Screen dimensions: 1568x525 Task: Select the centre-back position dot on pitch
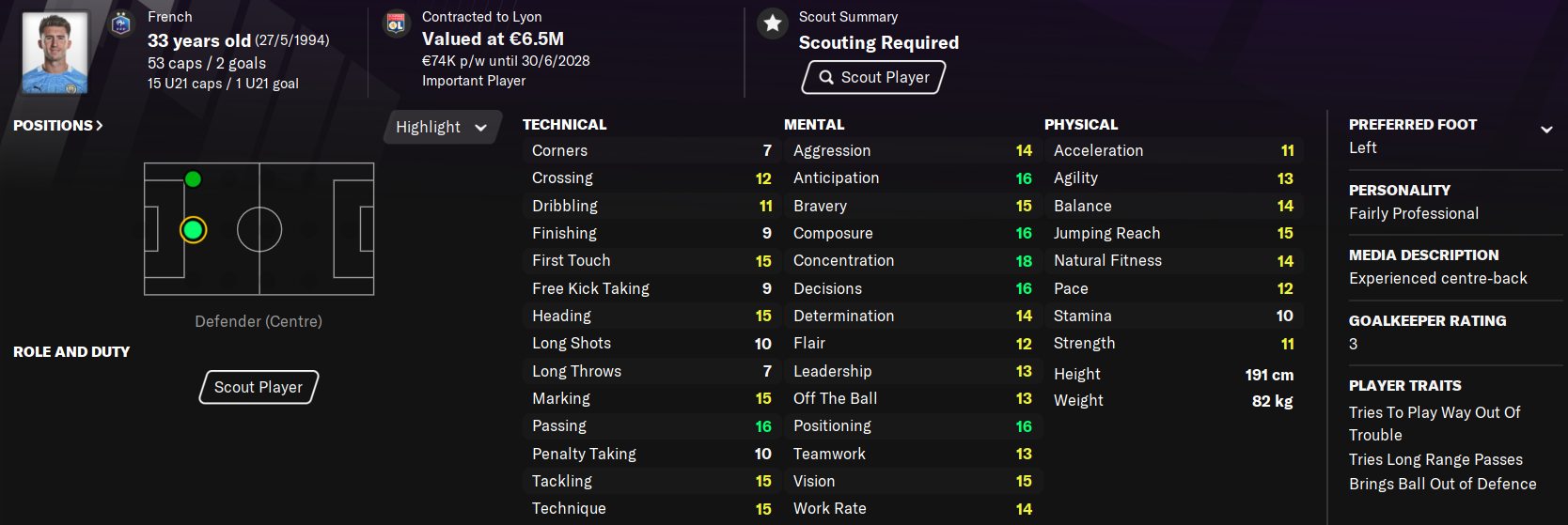(x=194, y=229)
